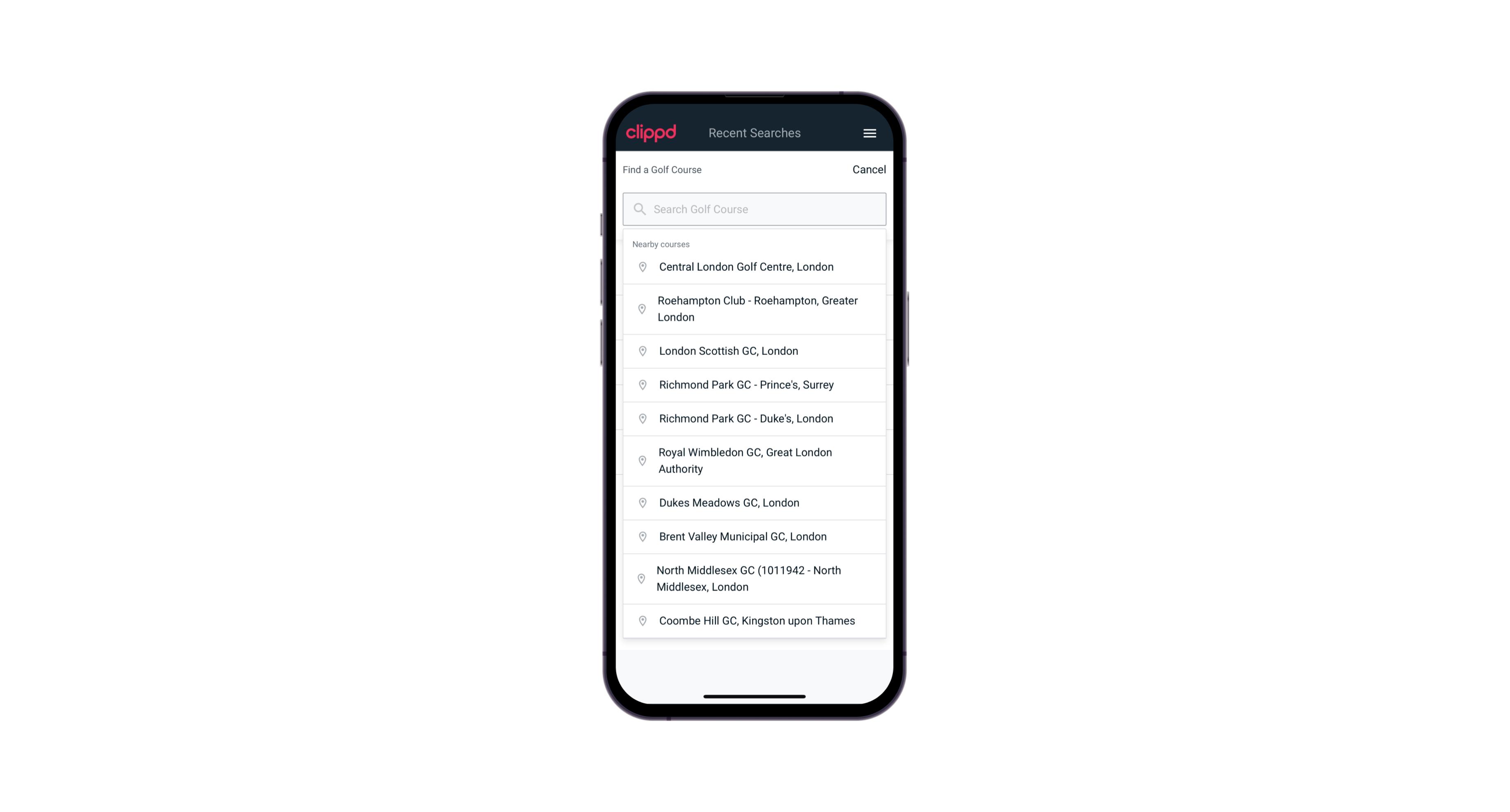The height and width of the screenshot is (812, 1510).
Task: Click location pin icon for Roehampton Club
Action: [641, 309]
